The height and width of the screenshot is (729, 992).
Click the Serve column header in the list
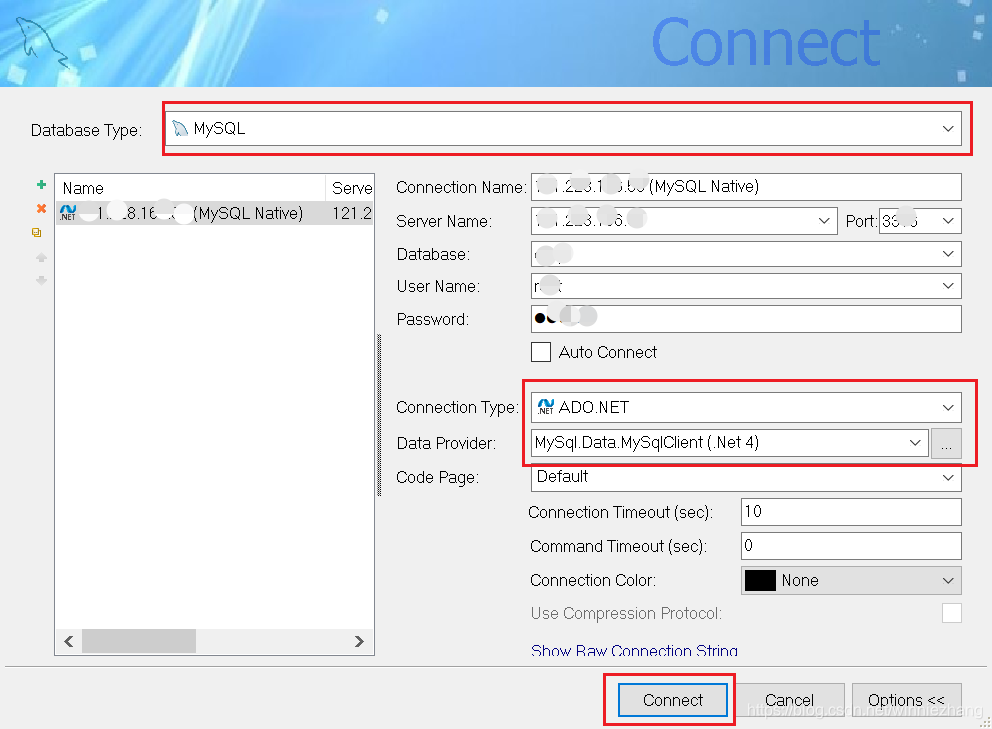tap(350, 188)
